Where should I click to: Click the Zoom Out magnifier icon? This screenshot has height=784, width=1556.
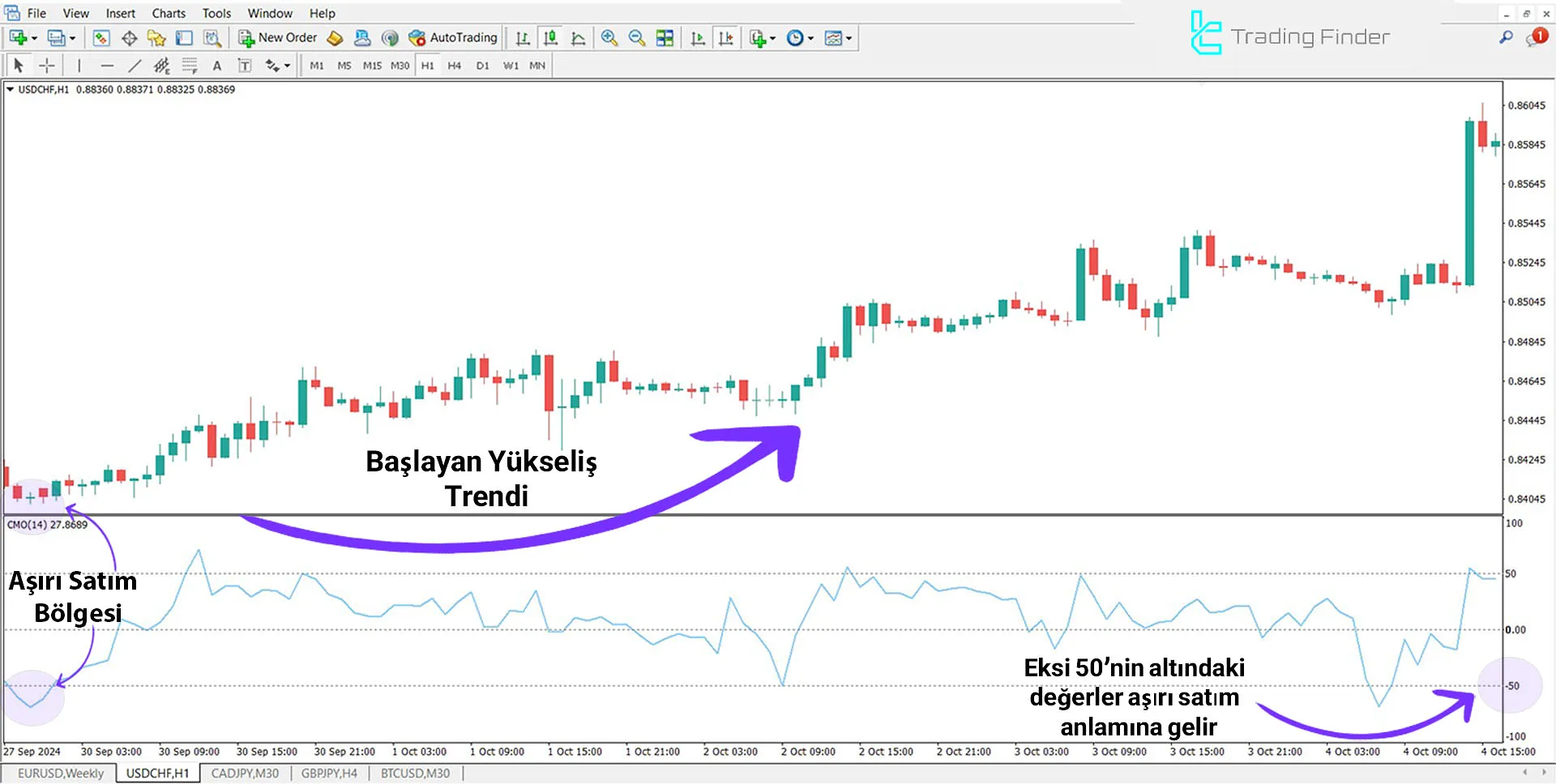coord(637,38)
